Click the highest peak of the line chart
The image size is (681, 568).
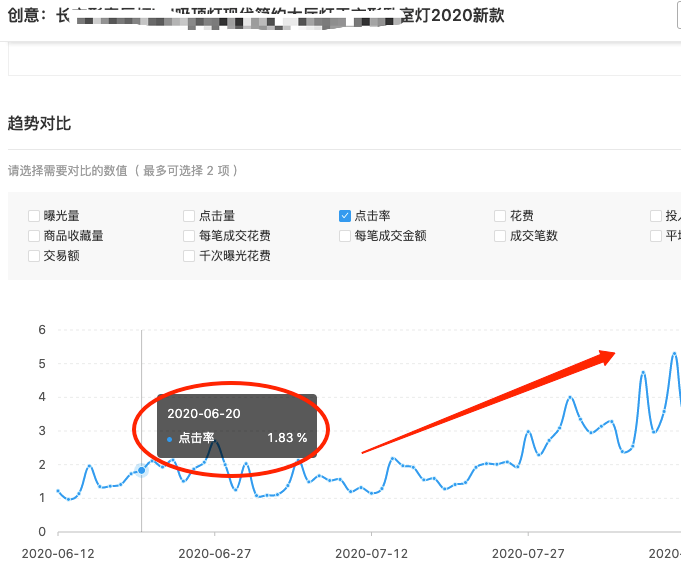point(674,353)
